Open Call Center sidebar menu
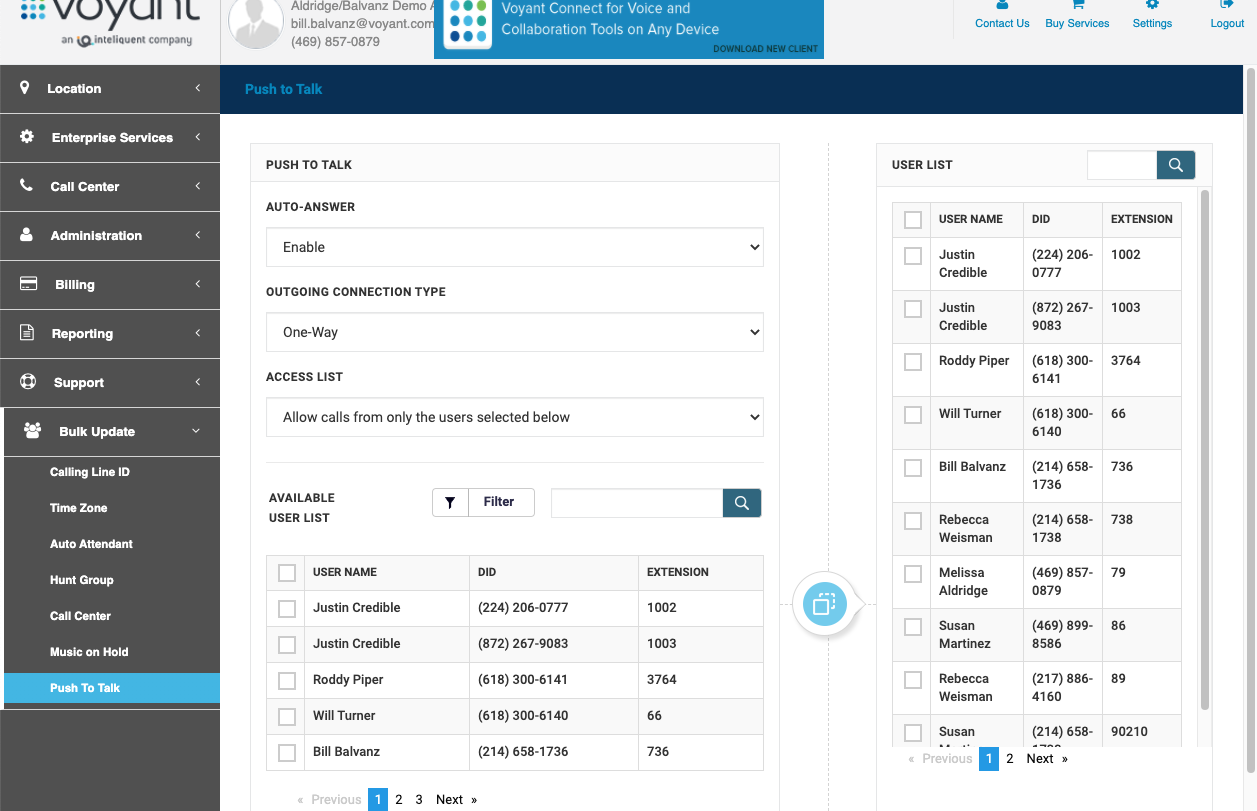Screen dimensions: 1257x811 coord(110,187)
